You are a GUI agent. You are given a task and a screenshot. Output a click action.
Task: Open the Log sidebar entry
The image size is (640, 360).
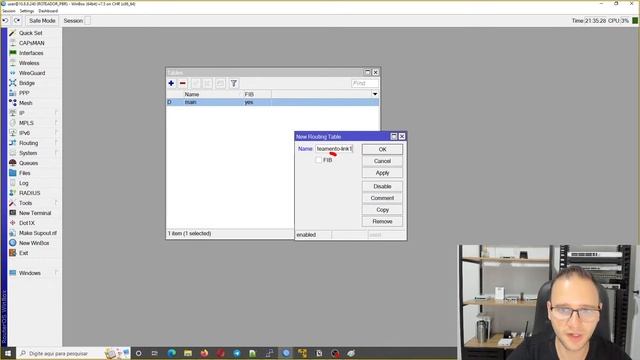pos(23,183)
